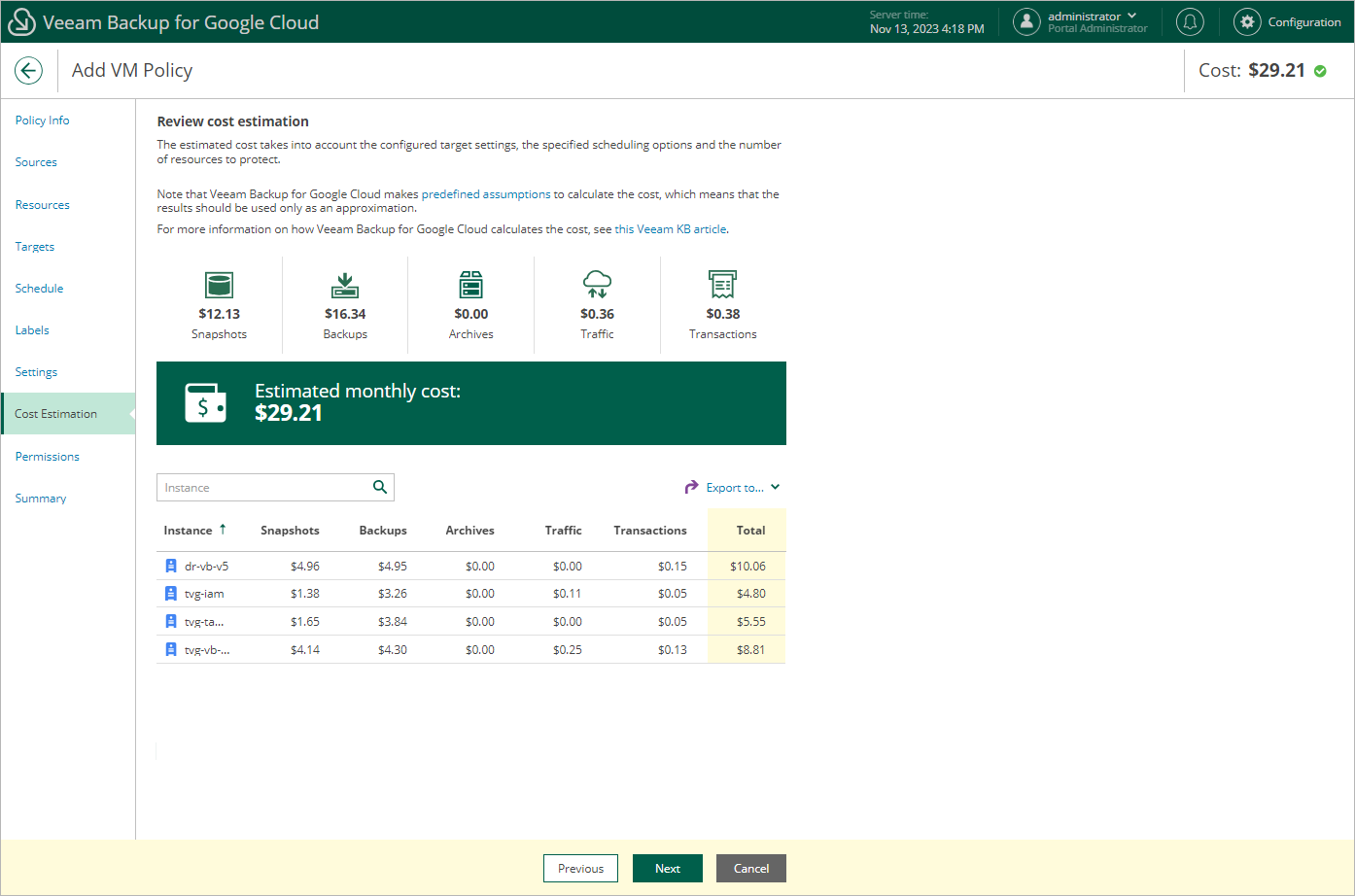Click the Export arrow icon
The width and height of the screenshot is (1355, 896).
click(x=691, y=487)
